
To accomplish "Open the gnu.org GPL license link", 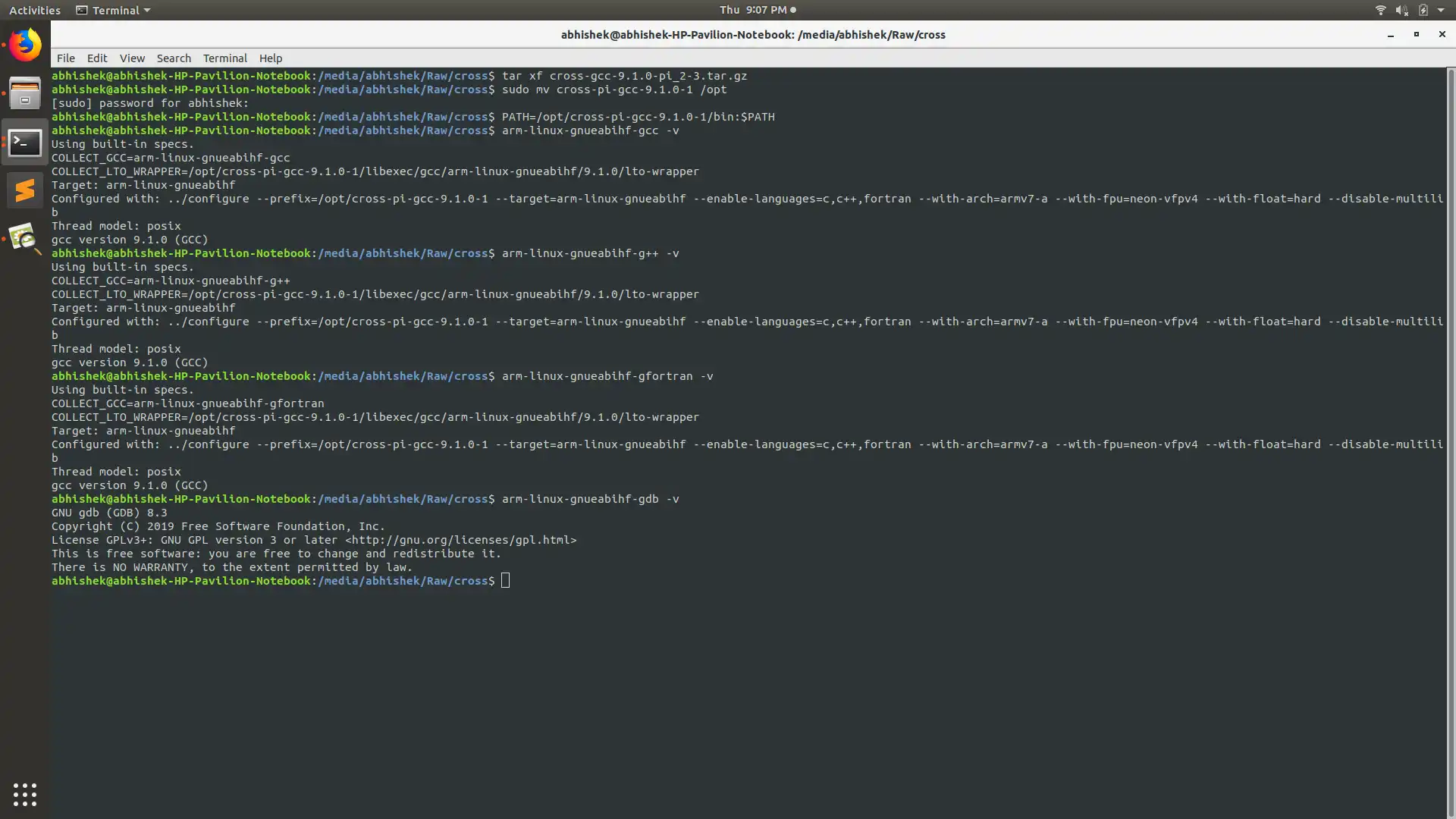I will (x=460, y=540).
